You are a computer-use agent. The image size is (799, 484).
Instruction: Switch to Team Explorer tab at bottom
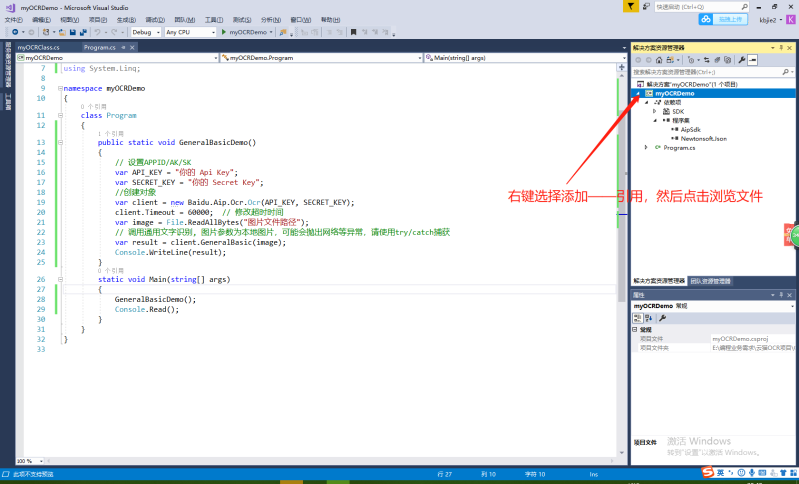(x=710, y=281)
